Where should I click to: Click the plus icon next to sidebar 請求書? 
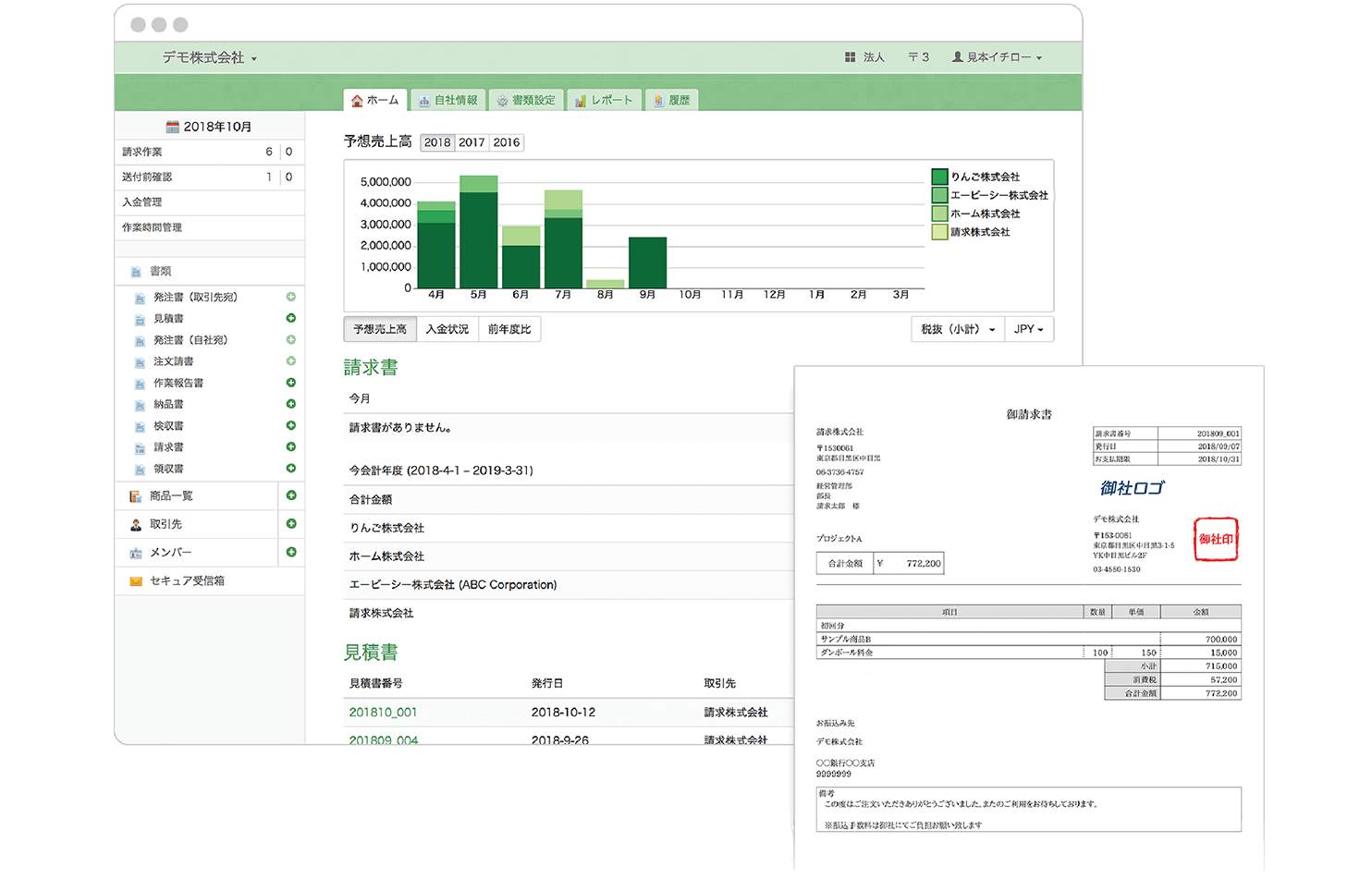click(291, 446)
